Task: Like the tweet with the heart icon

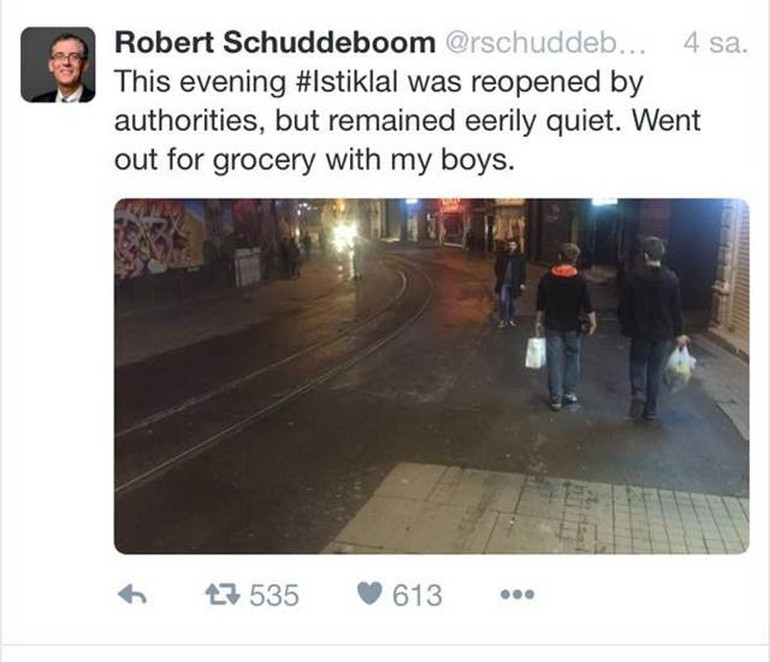Action: pyautogui.click(x=369, y=593)
